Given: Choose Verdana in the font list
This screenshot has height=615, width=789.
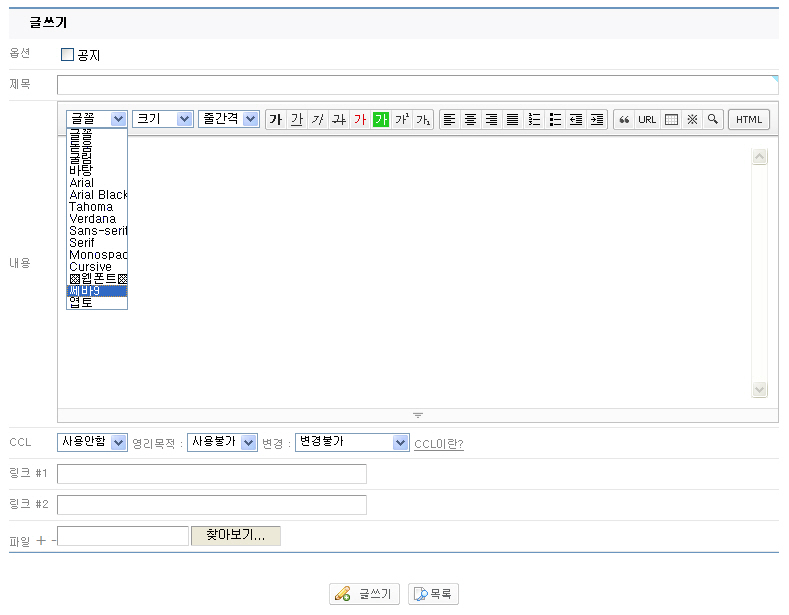Looking at the screenshot, I should pyautogui.click(x=92, y=219).
